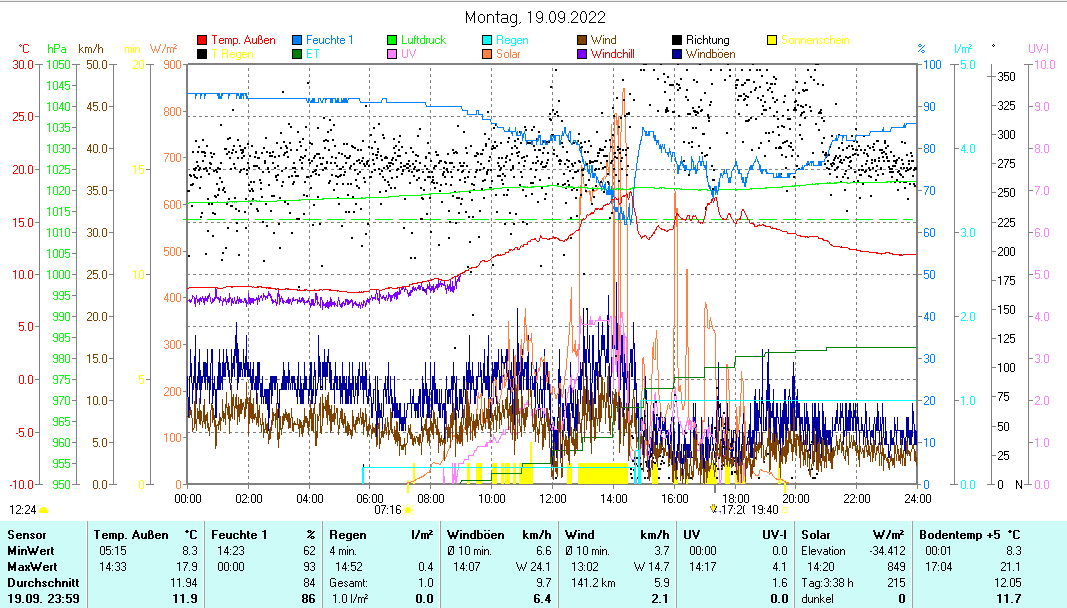Select the orange Solar legend marker

coord(488,54)
